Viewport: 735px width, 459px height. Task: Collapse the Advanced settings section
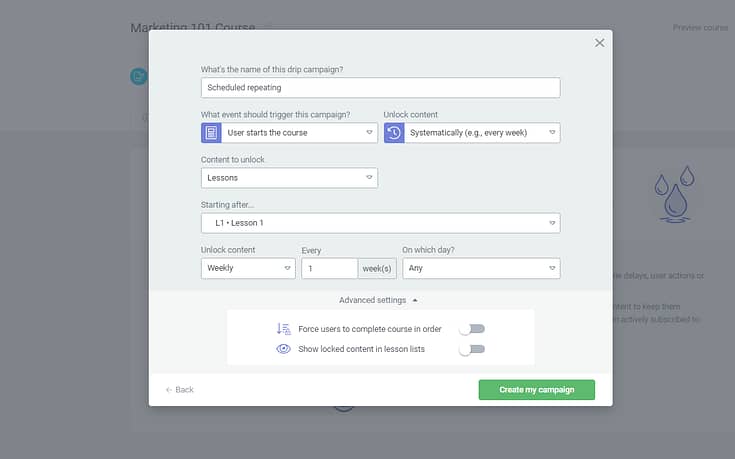tap(378, 300)
